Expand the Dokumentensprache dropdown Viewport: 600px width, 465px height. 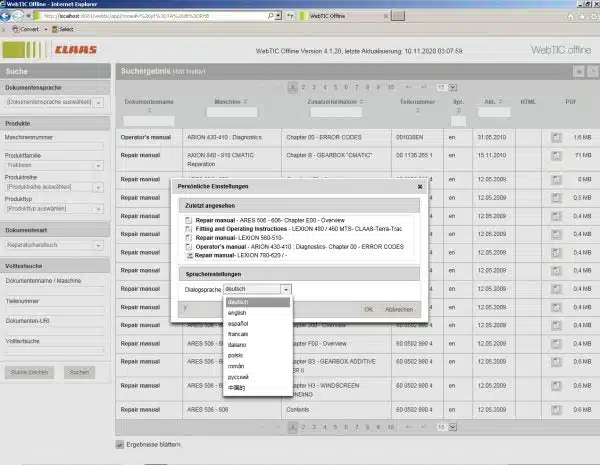pyautogui.click(x=98, y=102)
